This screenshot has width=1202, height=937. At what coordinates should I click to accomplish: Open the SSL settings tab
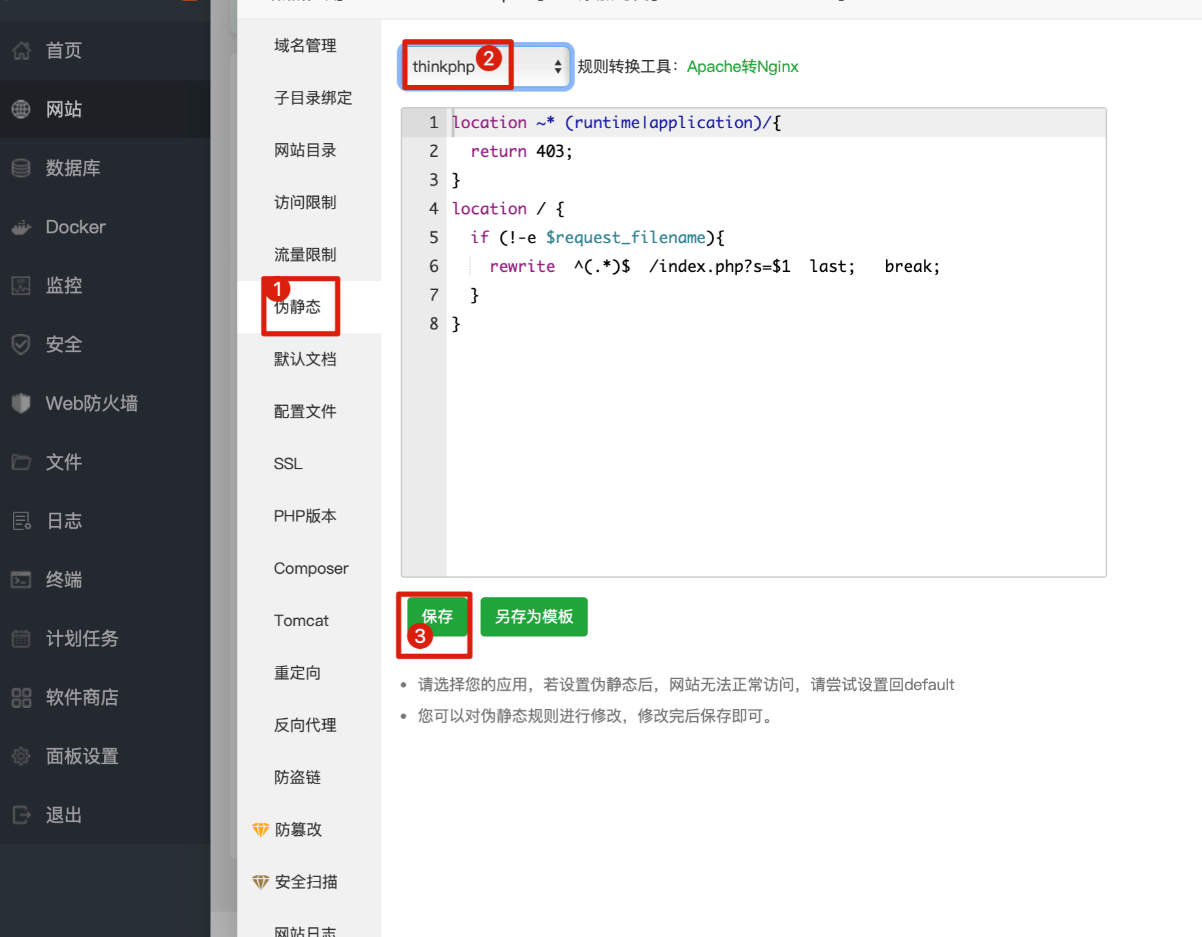[288, 464]
